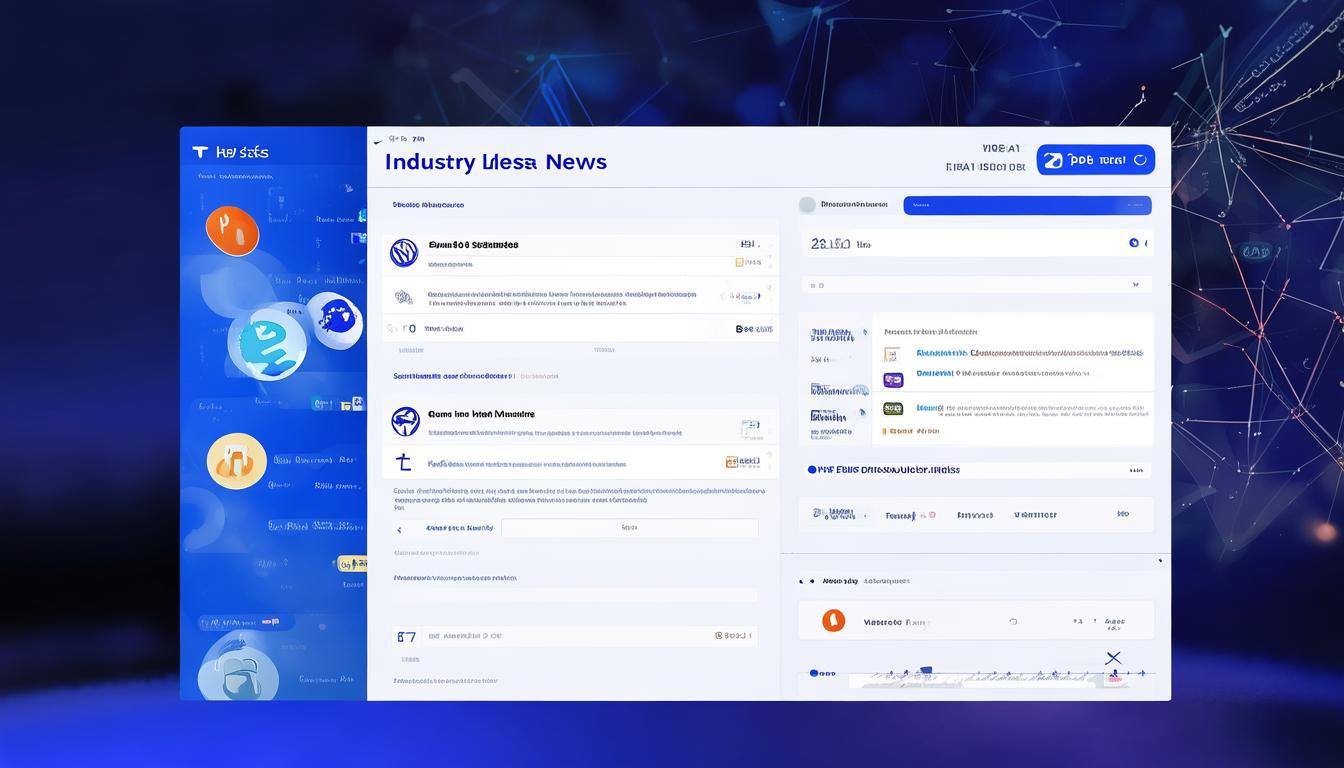Expand the chevron in the row below 28
The width and height of the screenshot is (1344, 768).
pos(1135,285)
